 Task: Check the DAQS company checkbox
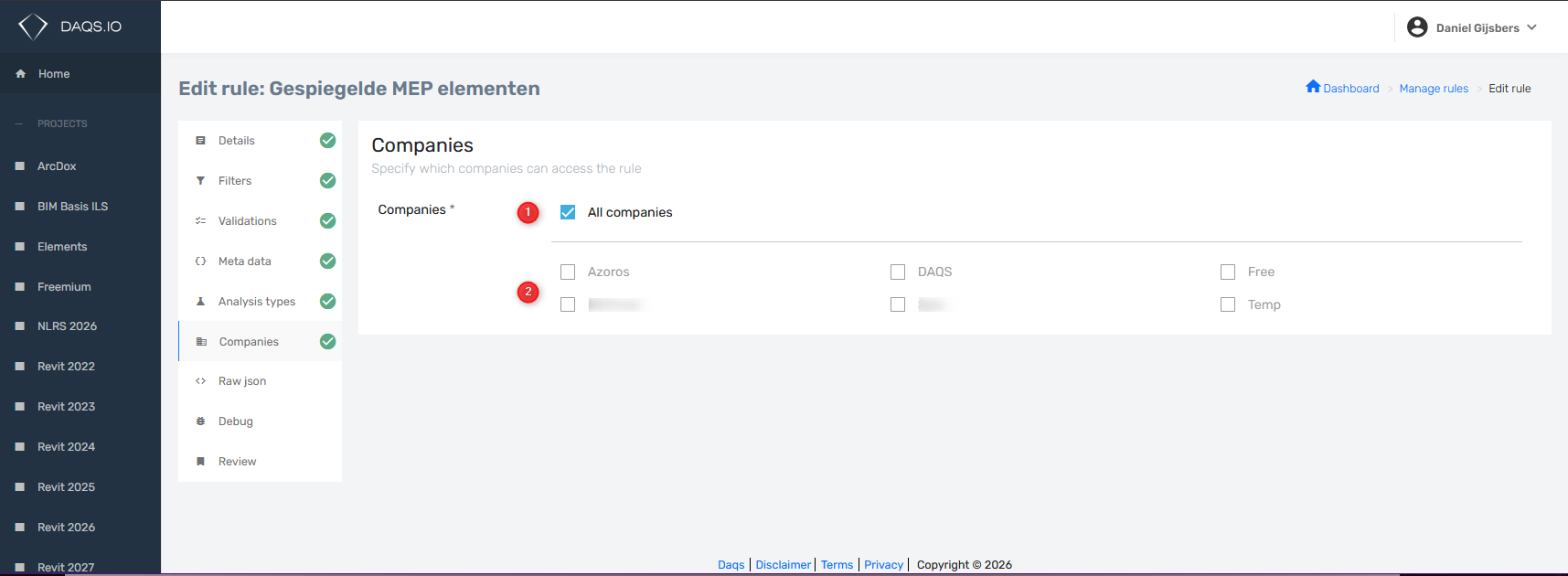898,272
